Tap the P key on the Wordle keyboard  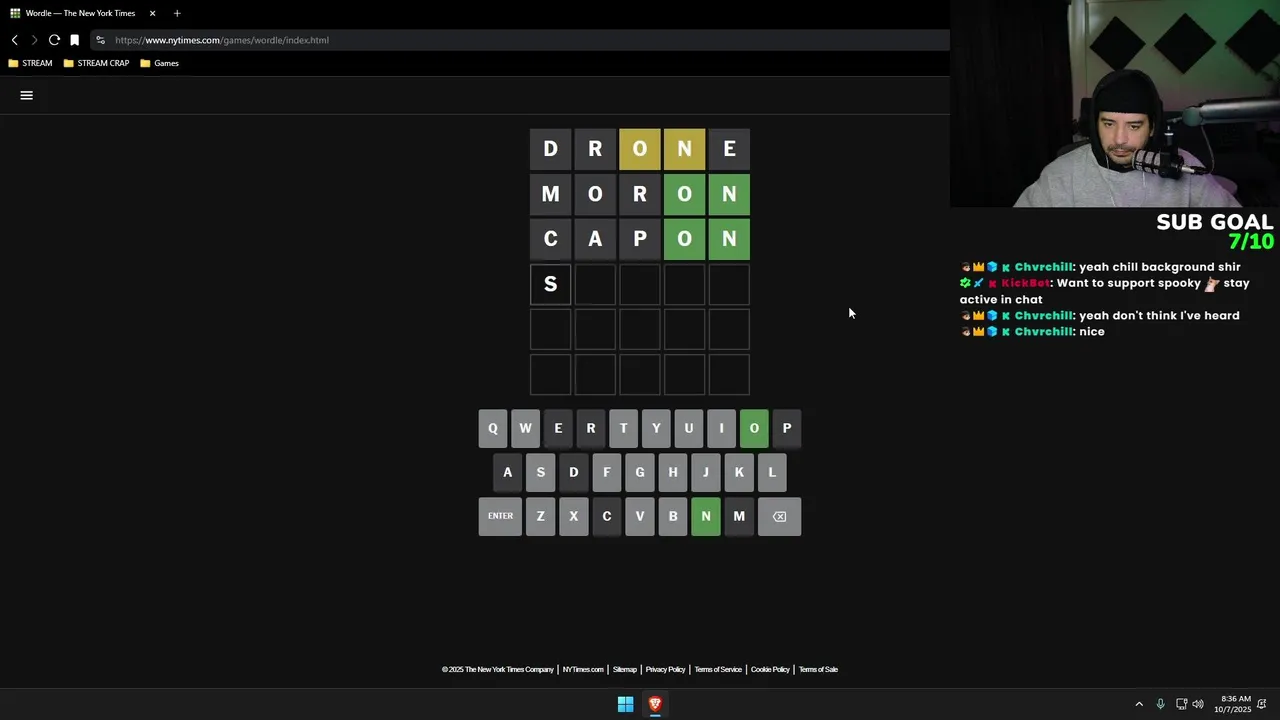(787, 428)
